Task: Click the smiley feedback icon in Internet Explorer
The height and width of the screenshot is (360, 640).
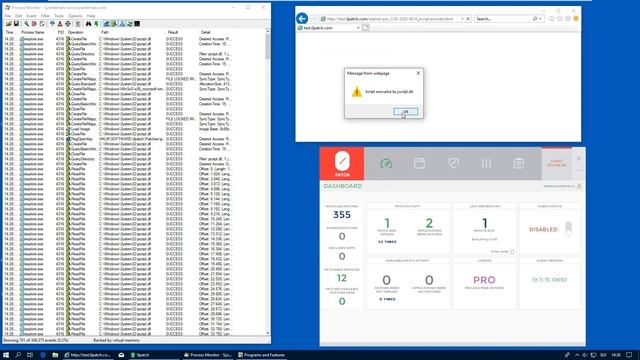Action: [x=576, y=18]
